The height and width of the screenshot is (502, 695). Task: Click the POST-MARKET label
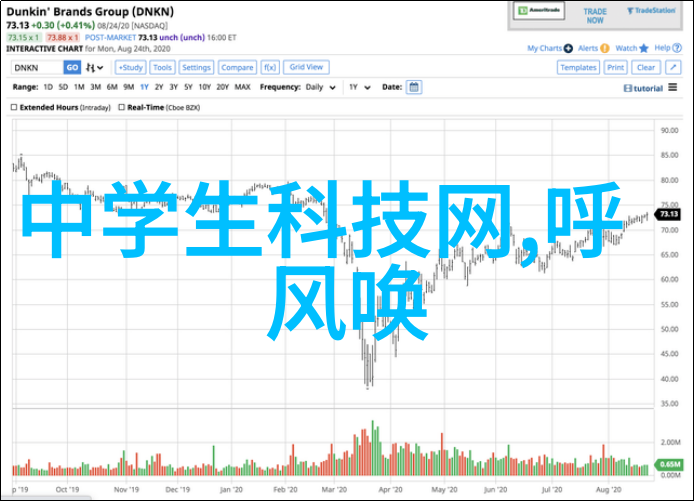[x=110, y=38]
